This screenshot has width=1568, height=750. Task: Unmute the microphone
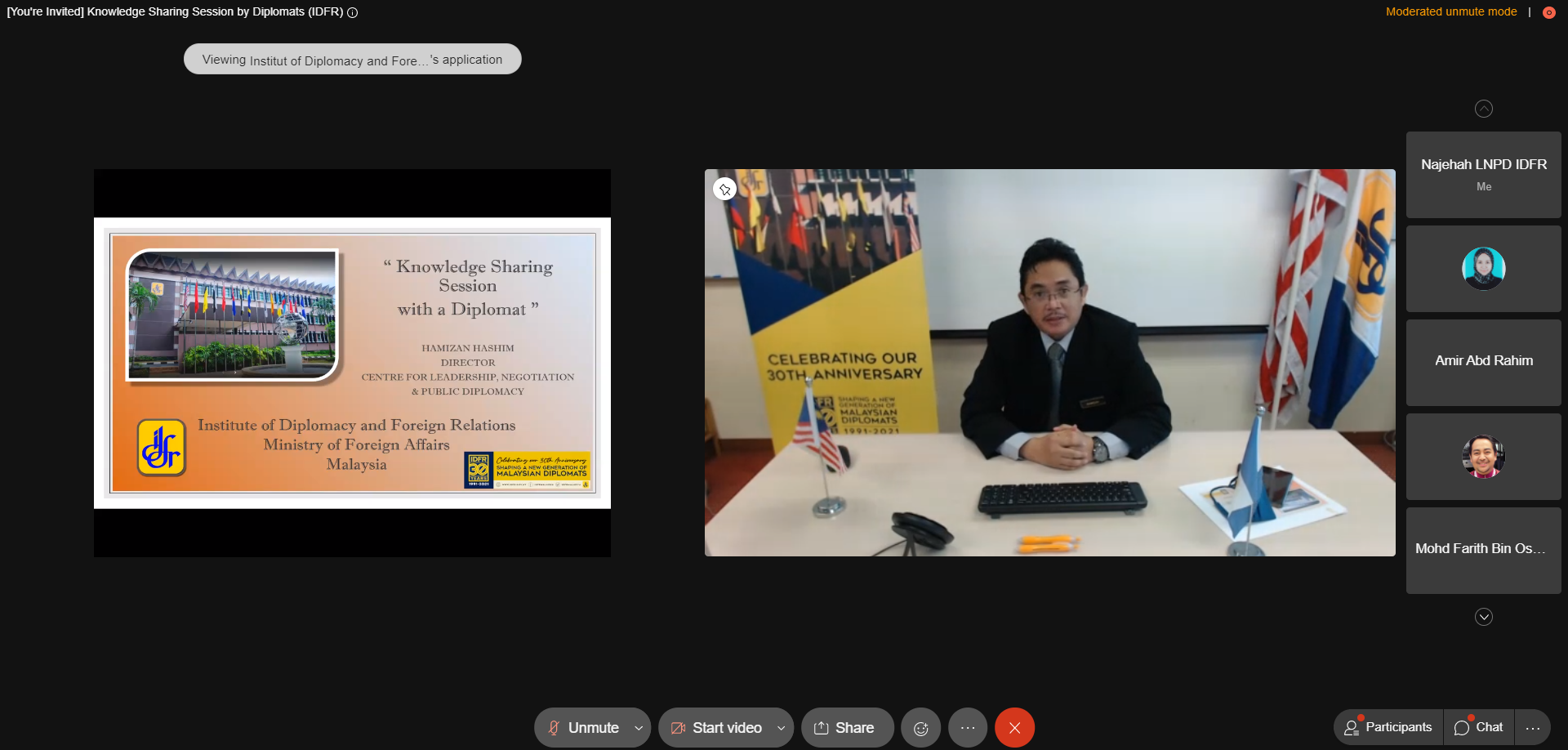tap(583, 728)
